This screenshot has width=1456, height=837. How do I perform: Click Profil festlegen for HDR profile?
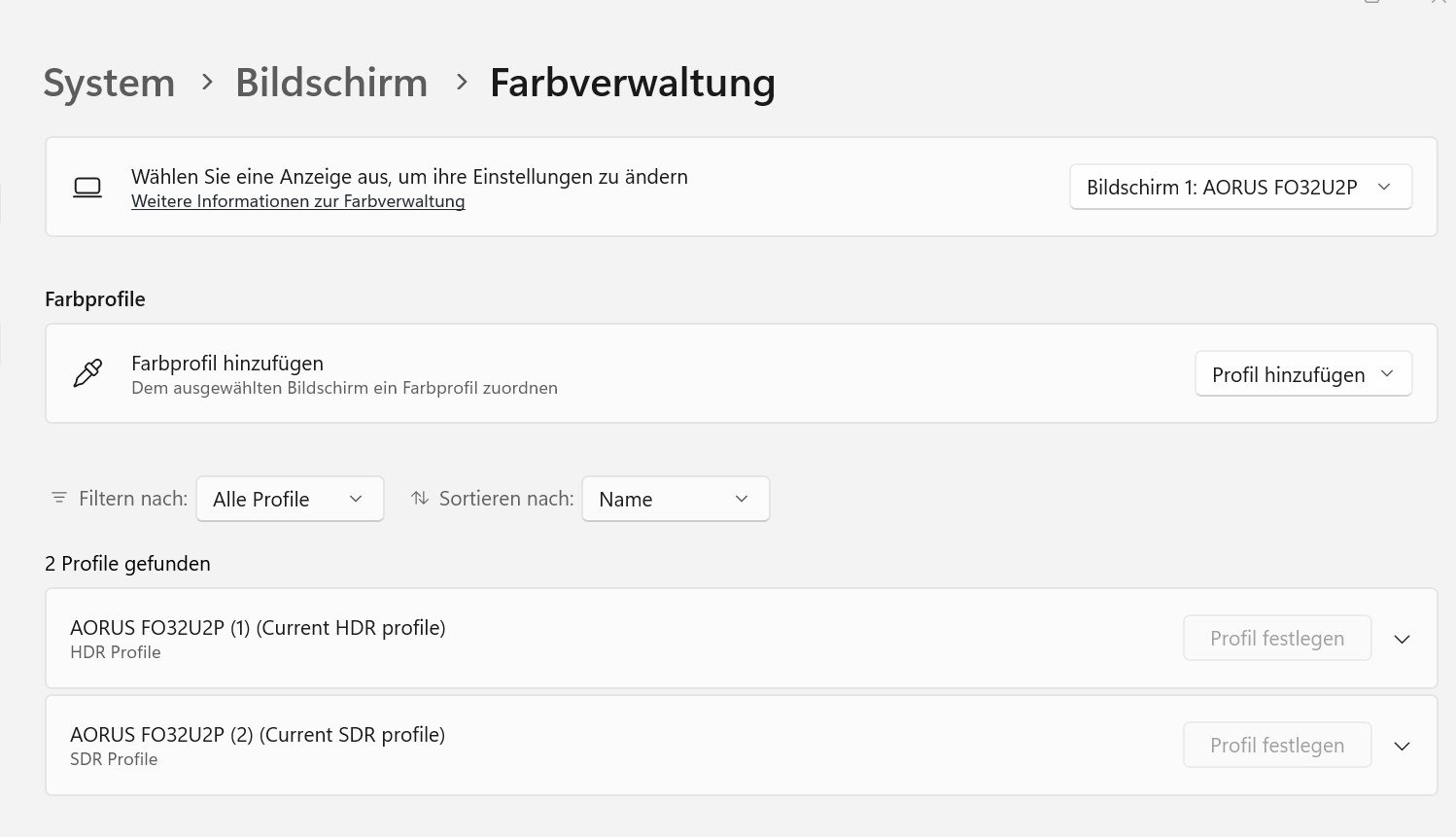1276,639
